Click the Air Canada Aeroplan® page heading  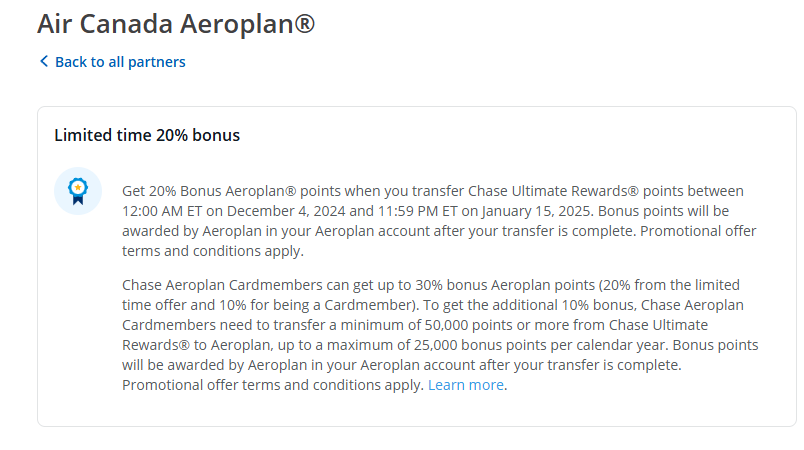175,24
